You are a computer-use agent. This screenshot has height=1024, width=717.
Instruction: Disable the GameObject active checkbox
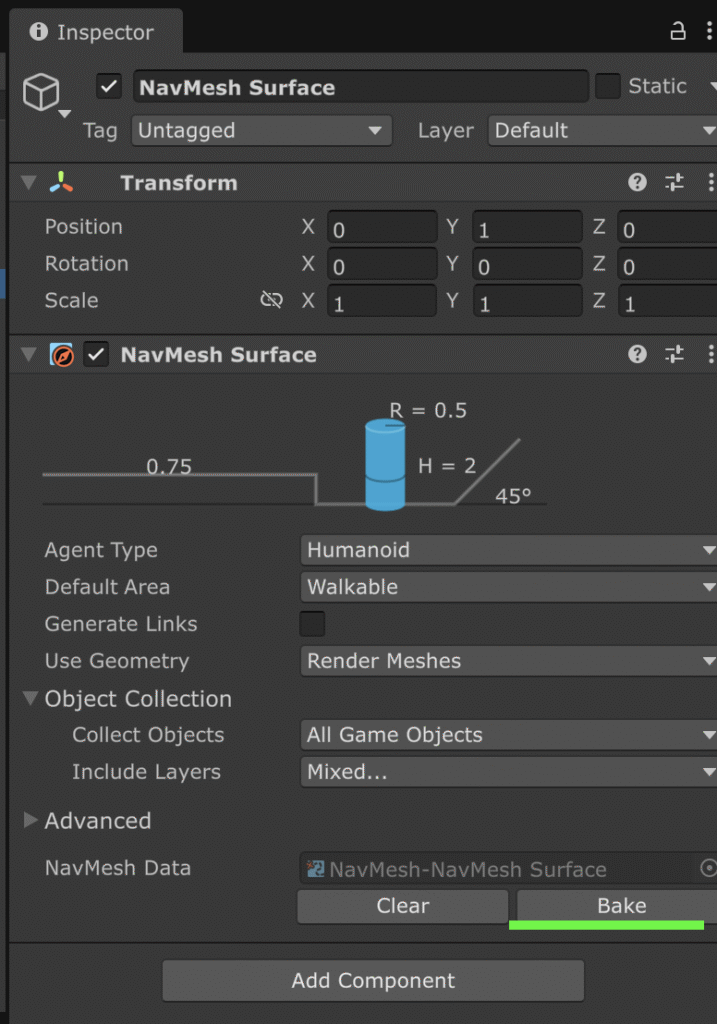point(109,87)
